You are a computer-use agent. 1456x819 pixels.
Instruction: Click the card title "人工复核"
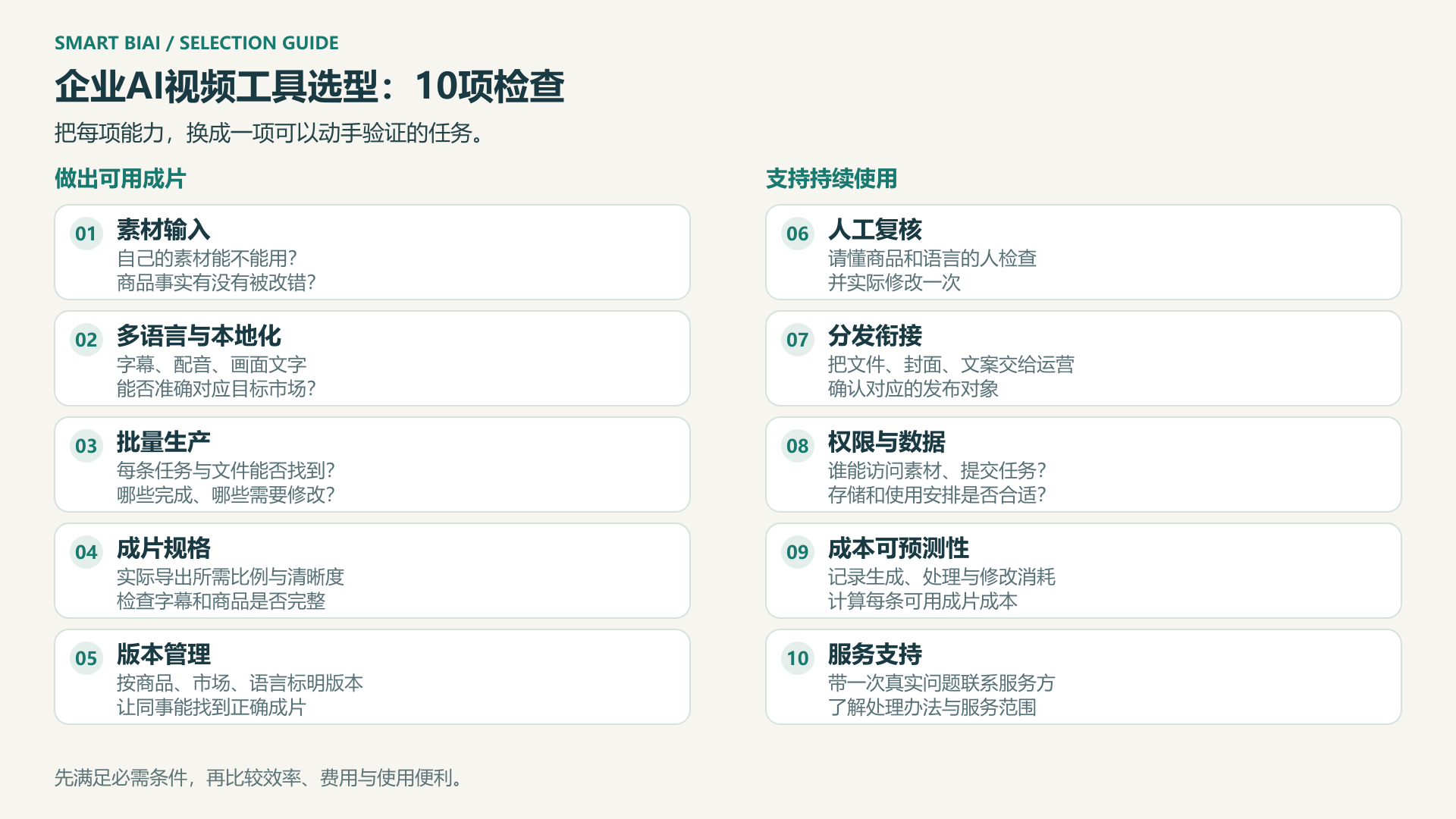(x=874, y=230)
